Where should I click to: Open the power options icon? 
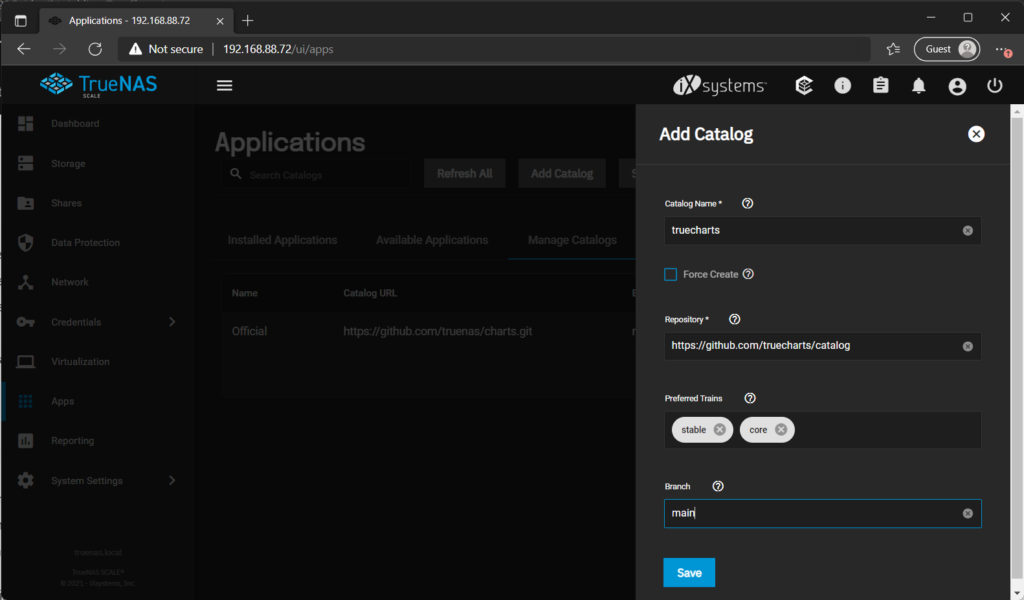coord(994,85)
